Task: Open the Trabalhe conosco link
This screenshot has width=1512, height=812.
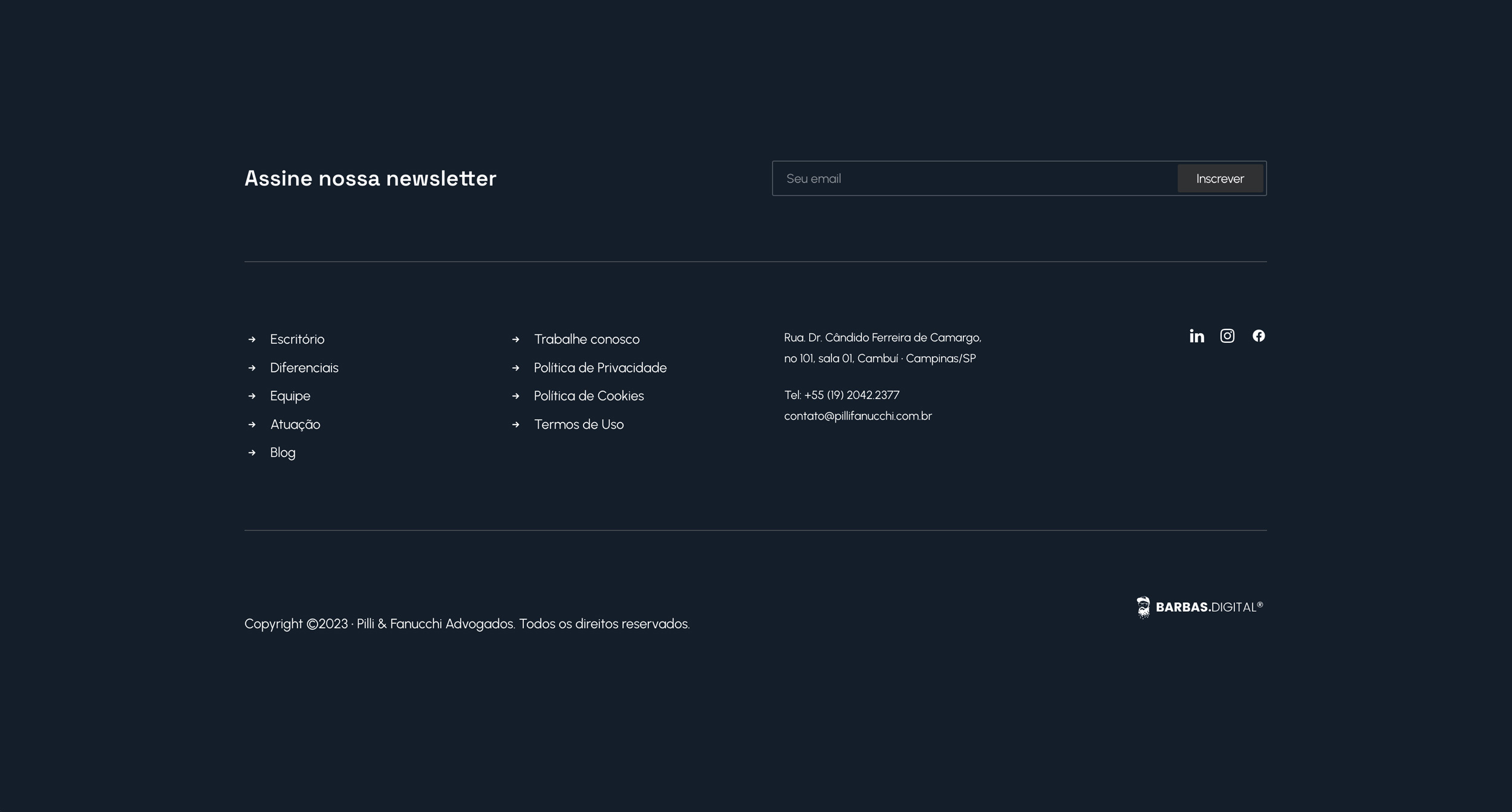Action: 587,340
